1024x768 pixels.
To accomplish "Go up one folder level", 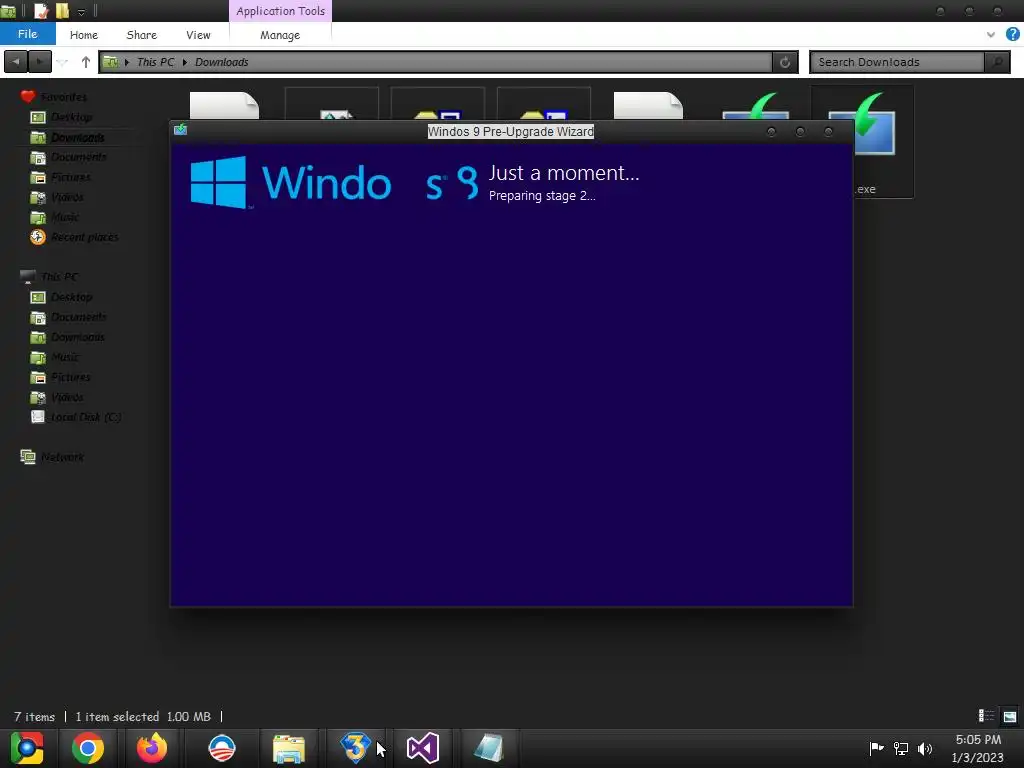I will click(86, 62).
